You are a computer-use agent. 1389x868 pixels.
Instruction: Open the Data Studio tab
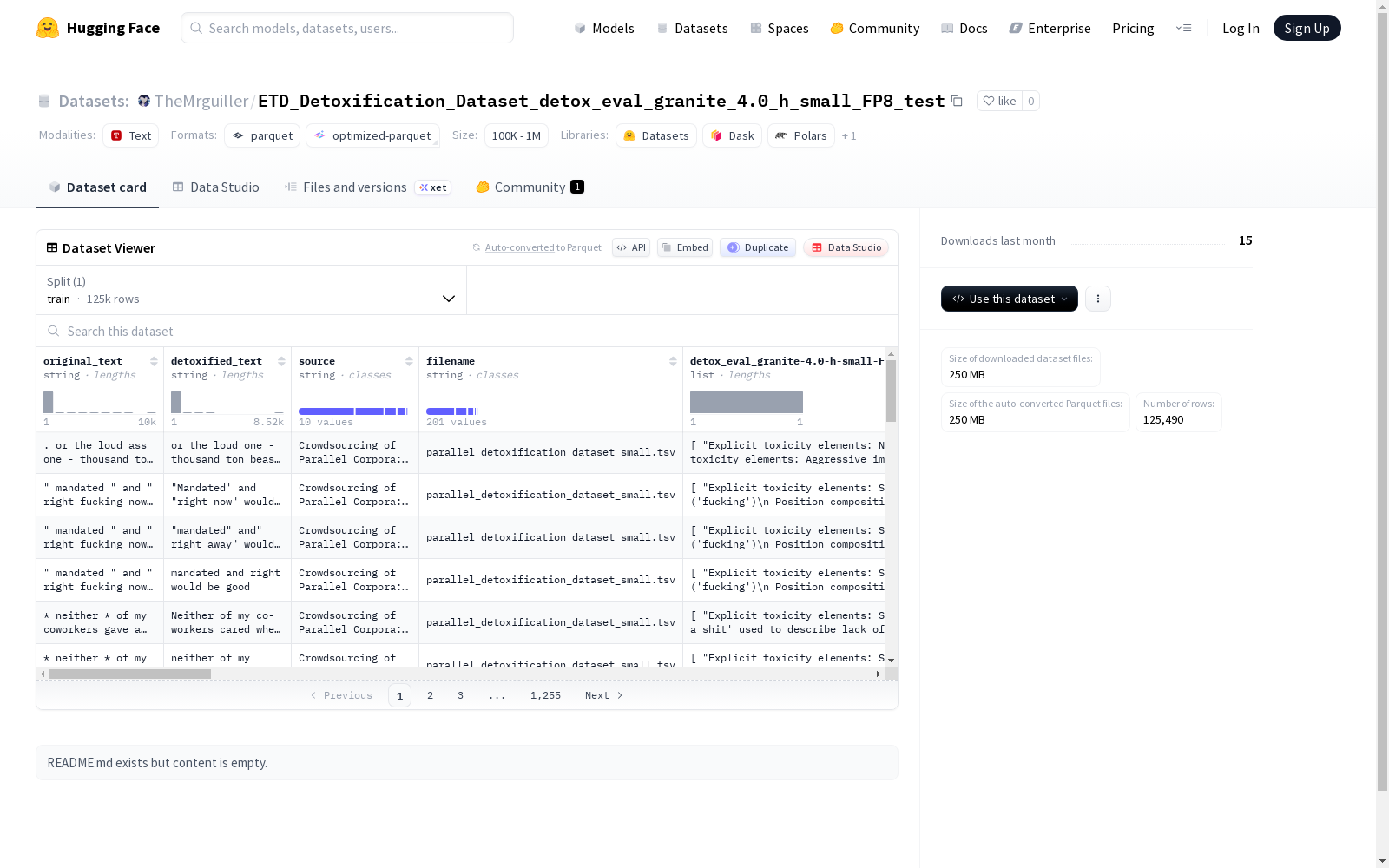(x=215, y=187)
